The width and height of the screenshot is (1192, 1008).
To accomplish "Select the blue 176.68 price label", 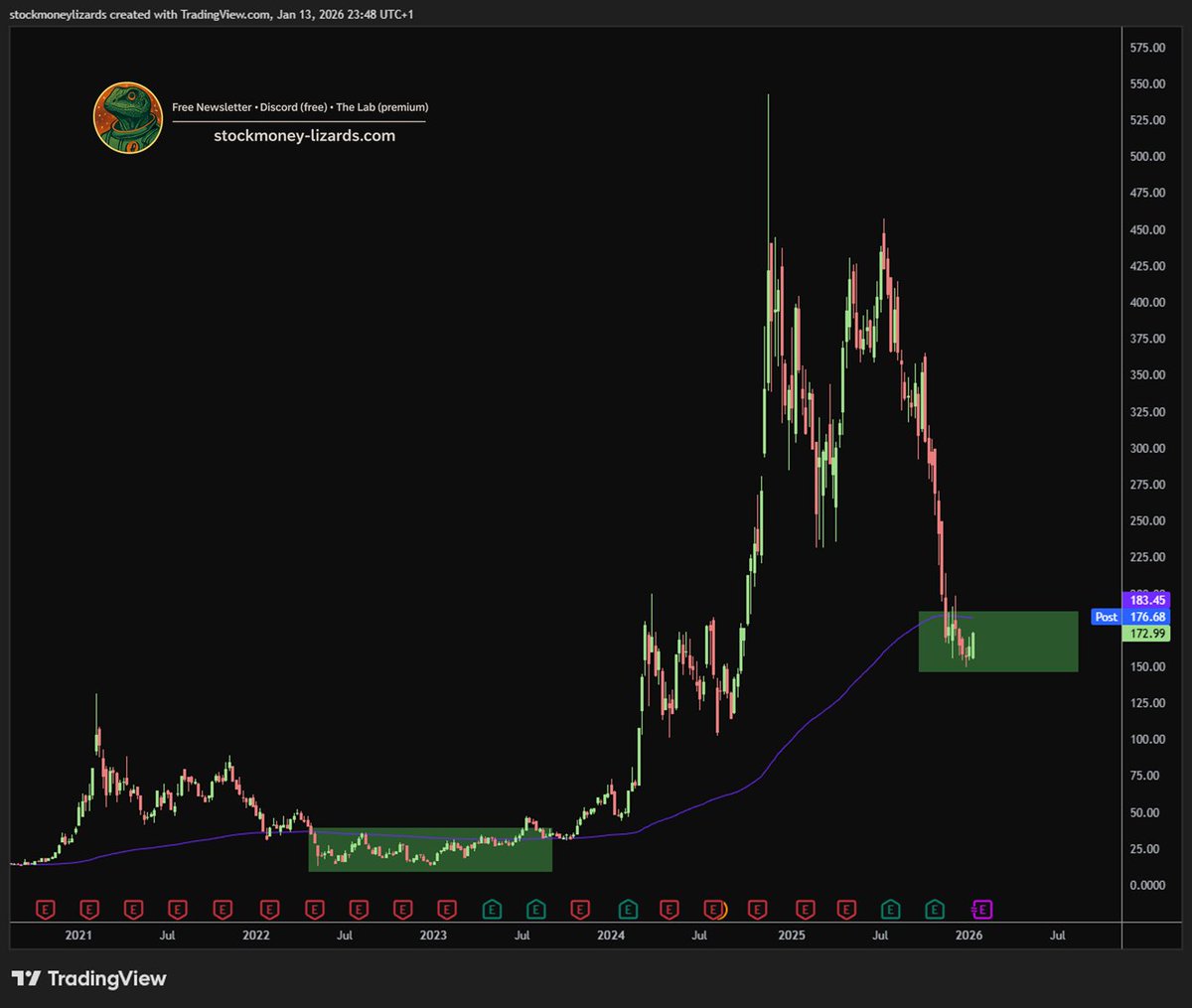I will click(x=1147, y=617).
